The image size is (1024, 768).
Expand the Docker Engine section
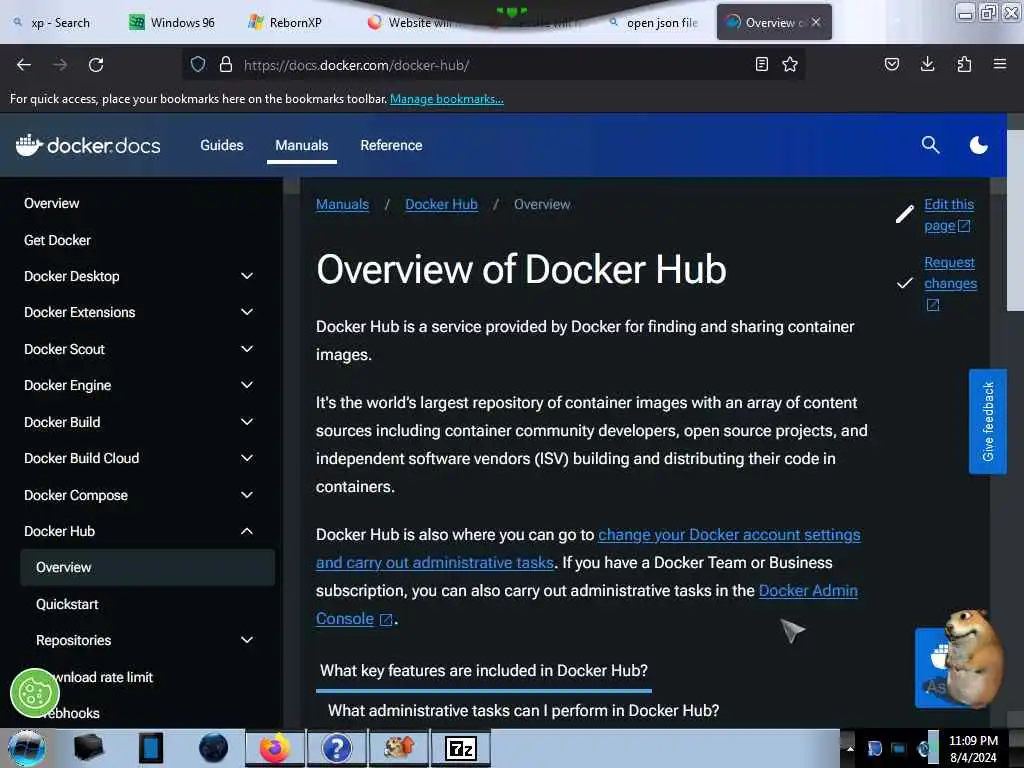(247, 385)
